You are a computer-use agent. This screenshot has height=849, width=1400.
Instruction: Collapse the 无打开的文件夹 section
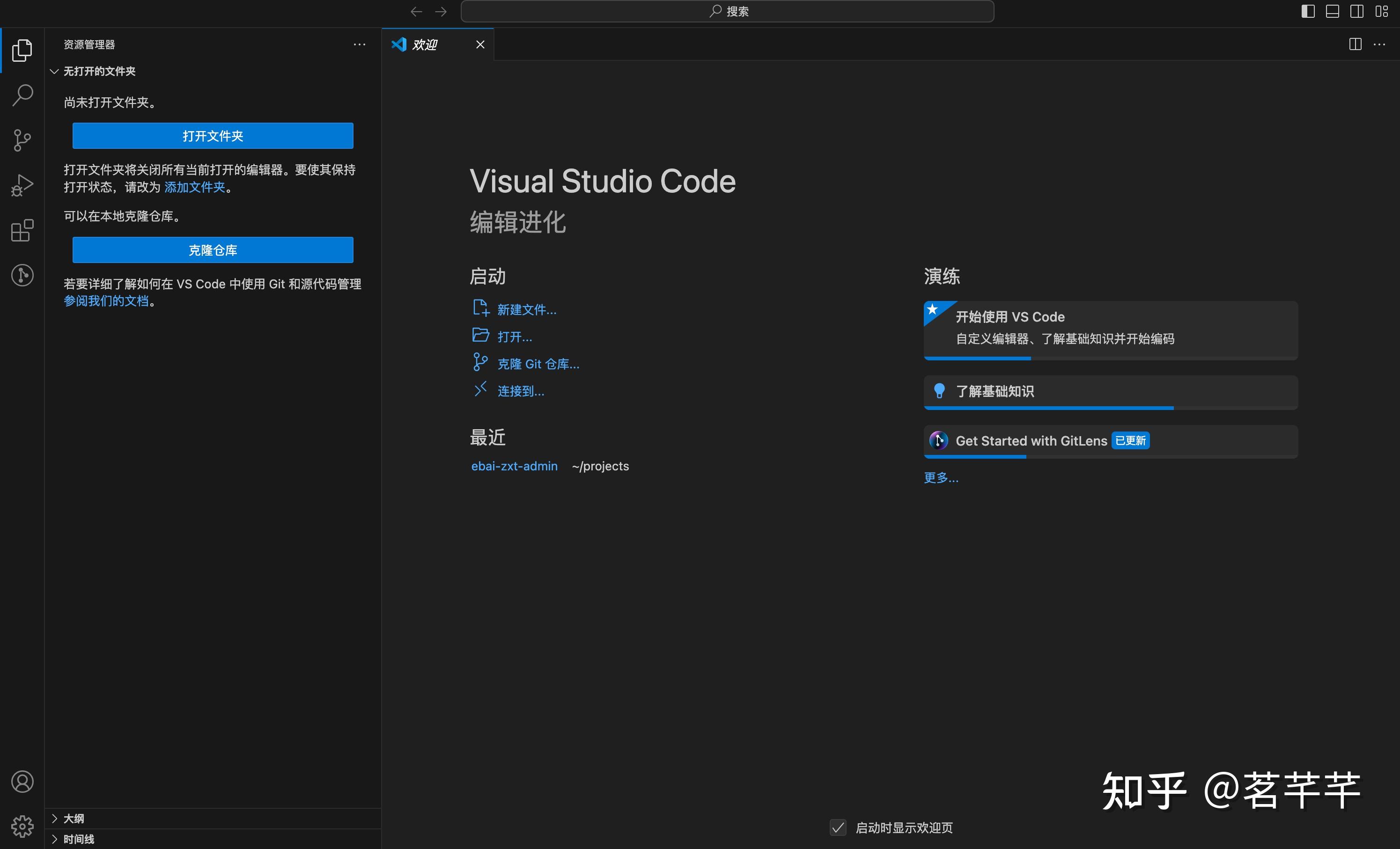(x=213, y=71)
